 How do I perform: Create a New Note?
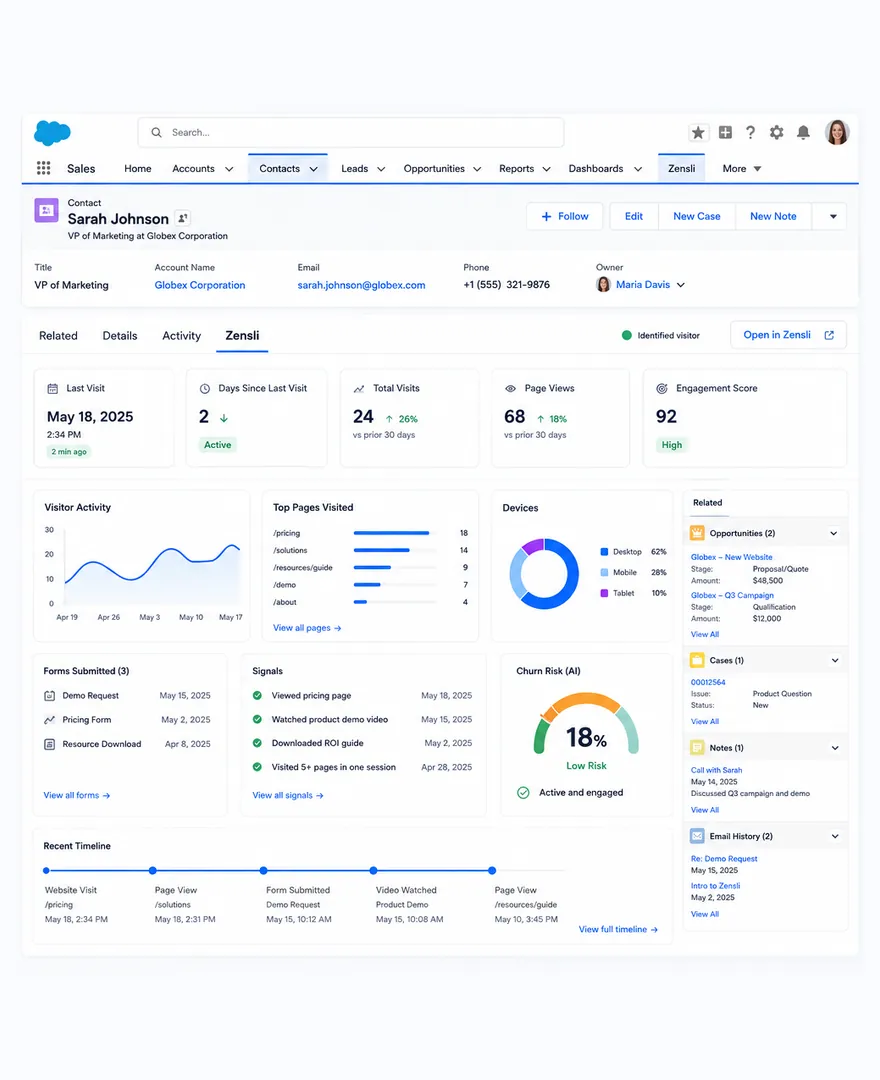pos(773,216)
